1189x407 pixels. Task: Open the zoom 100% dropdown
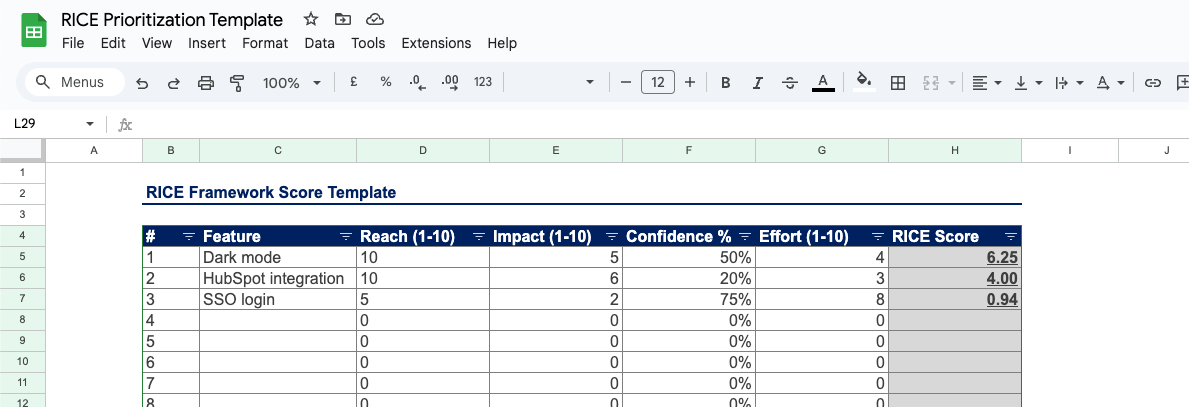point(291,83)
